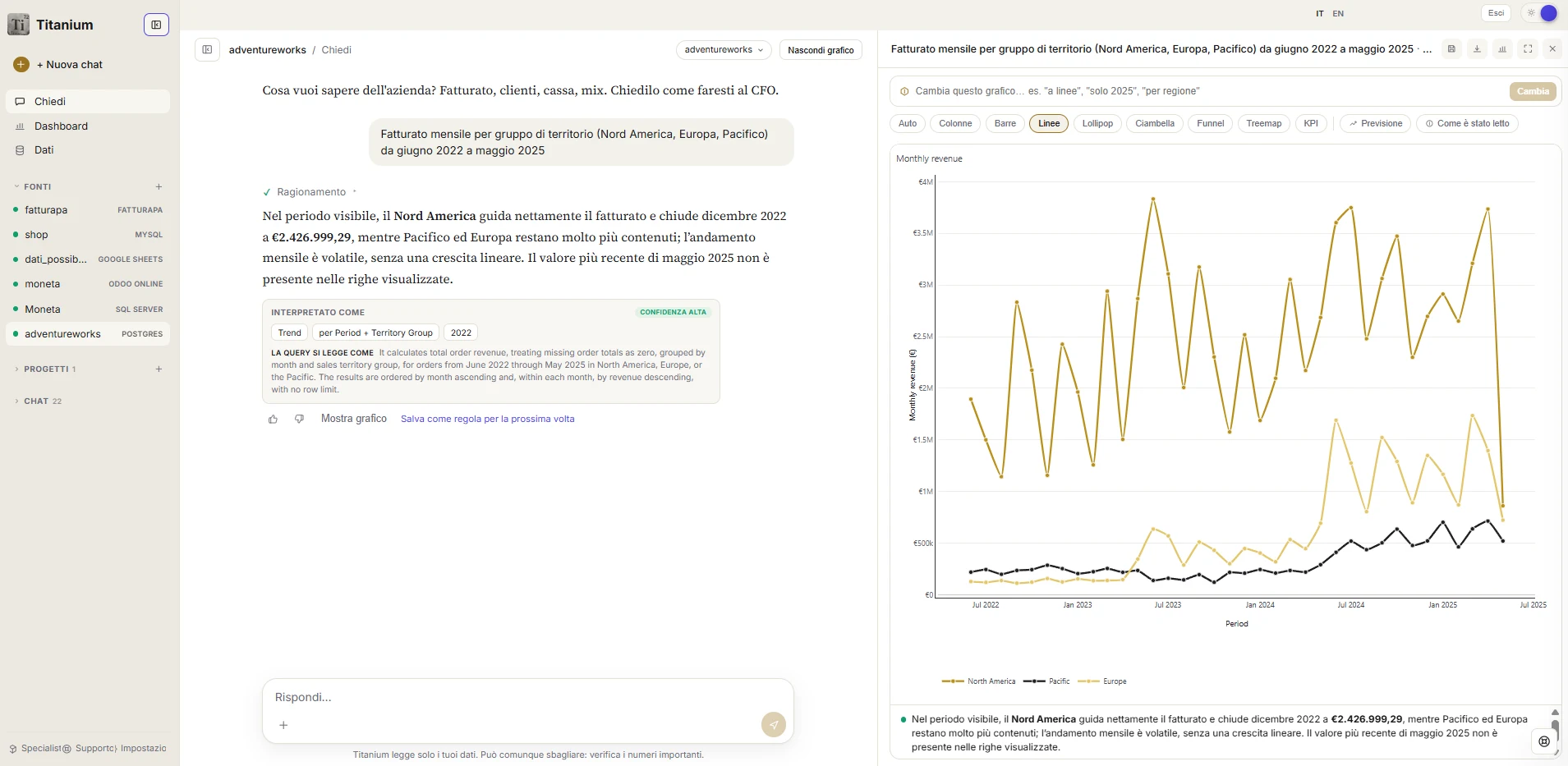Give a thumbs down to the answer
The height and width of the screenshot is (766, 1568).
299,419
